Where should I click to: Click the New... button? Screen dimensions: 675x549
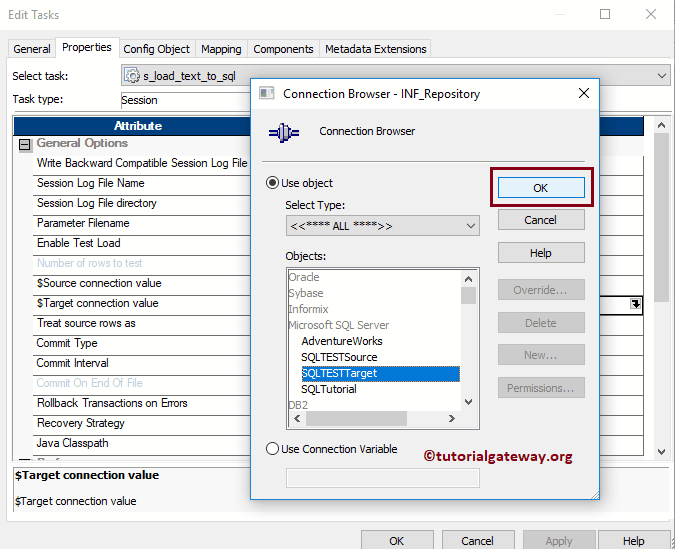[541, 355]
